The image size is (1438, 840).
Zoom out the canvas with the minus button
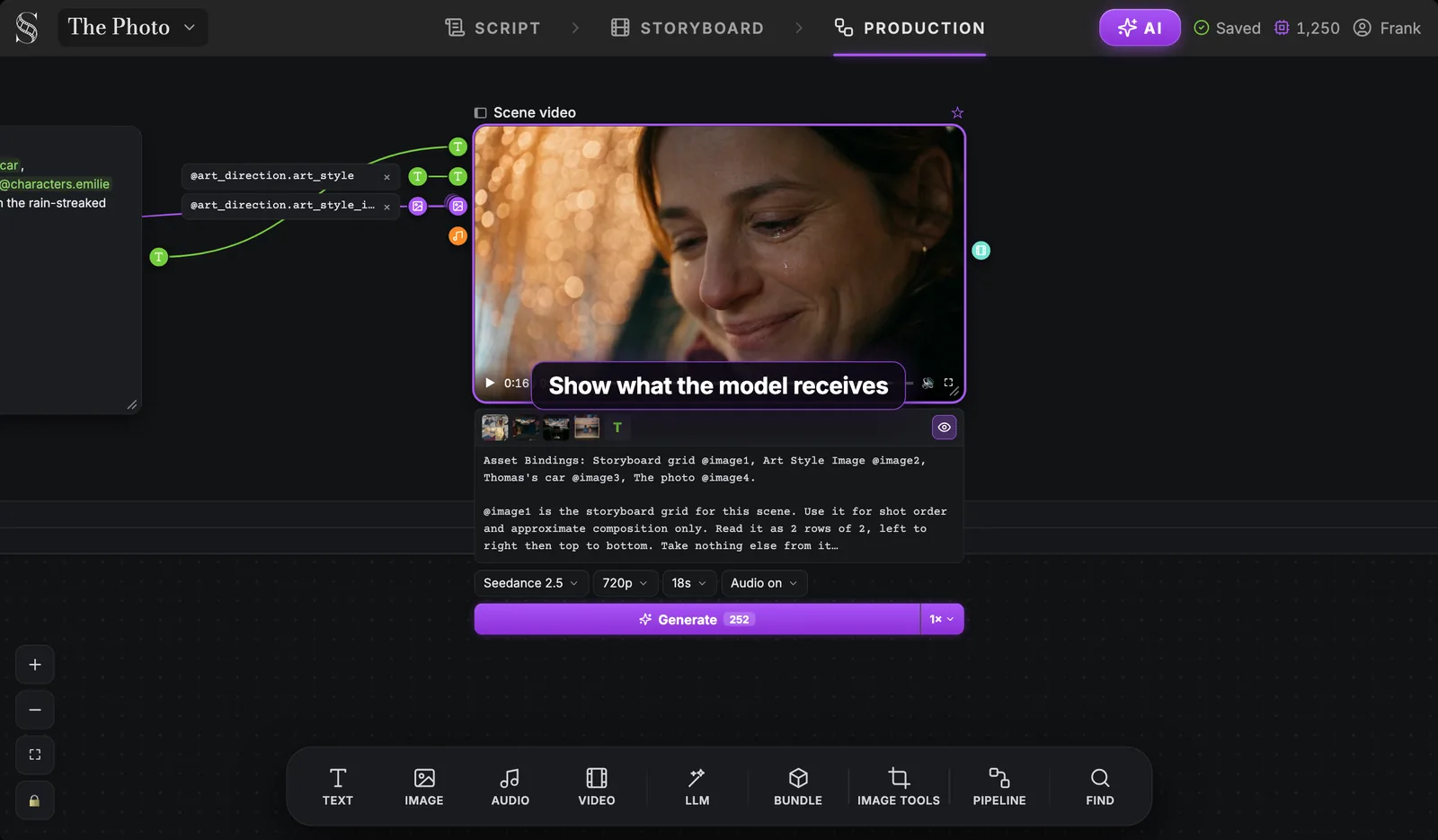[x=35, y=710]
